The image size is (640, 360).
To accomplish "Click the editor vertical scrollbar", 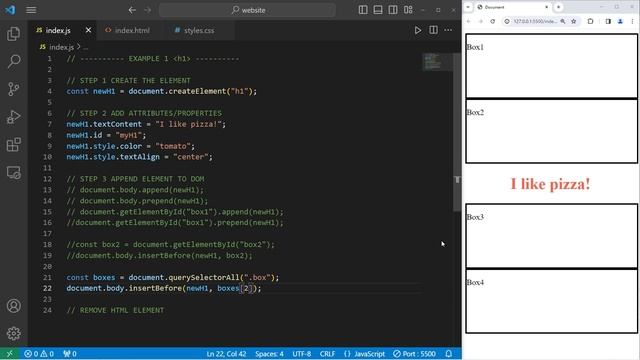I will coord(457,132).
